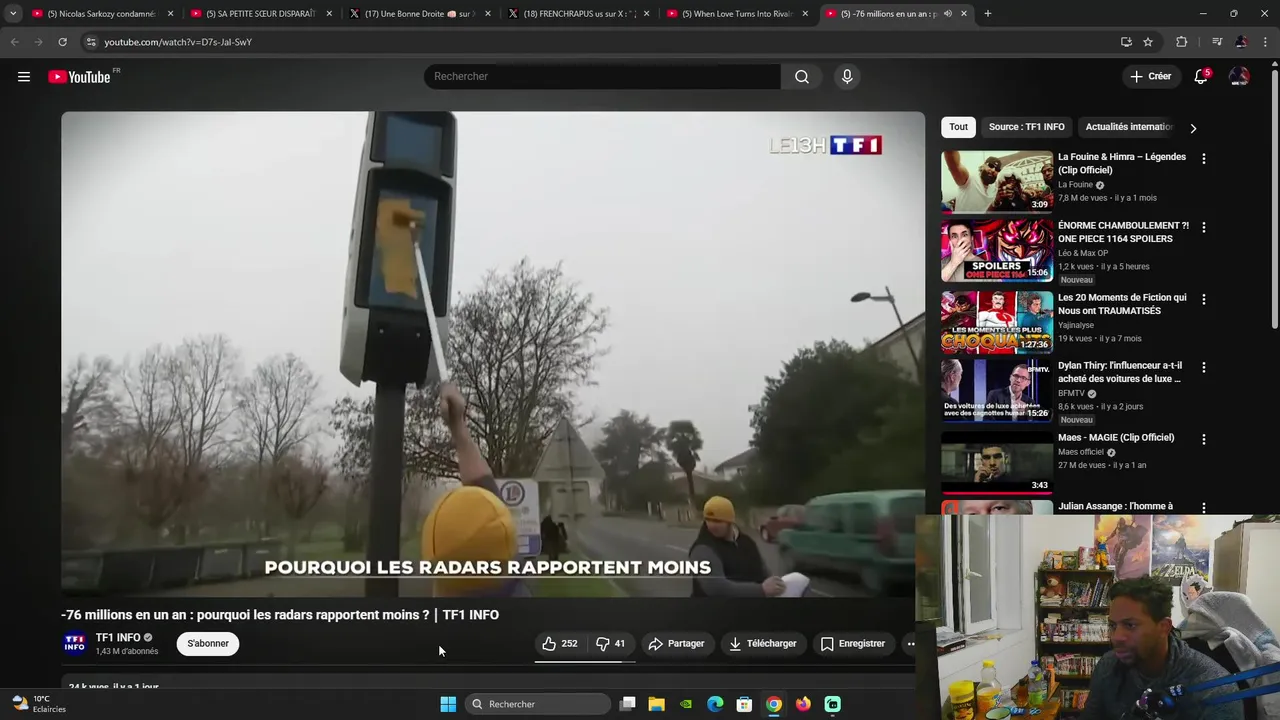The width and height of the screenshot is (1280, 720).
Task: Show more filter chips with arrow
Action: point(1192,128)
